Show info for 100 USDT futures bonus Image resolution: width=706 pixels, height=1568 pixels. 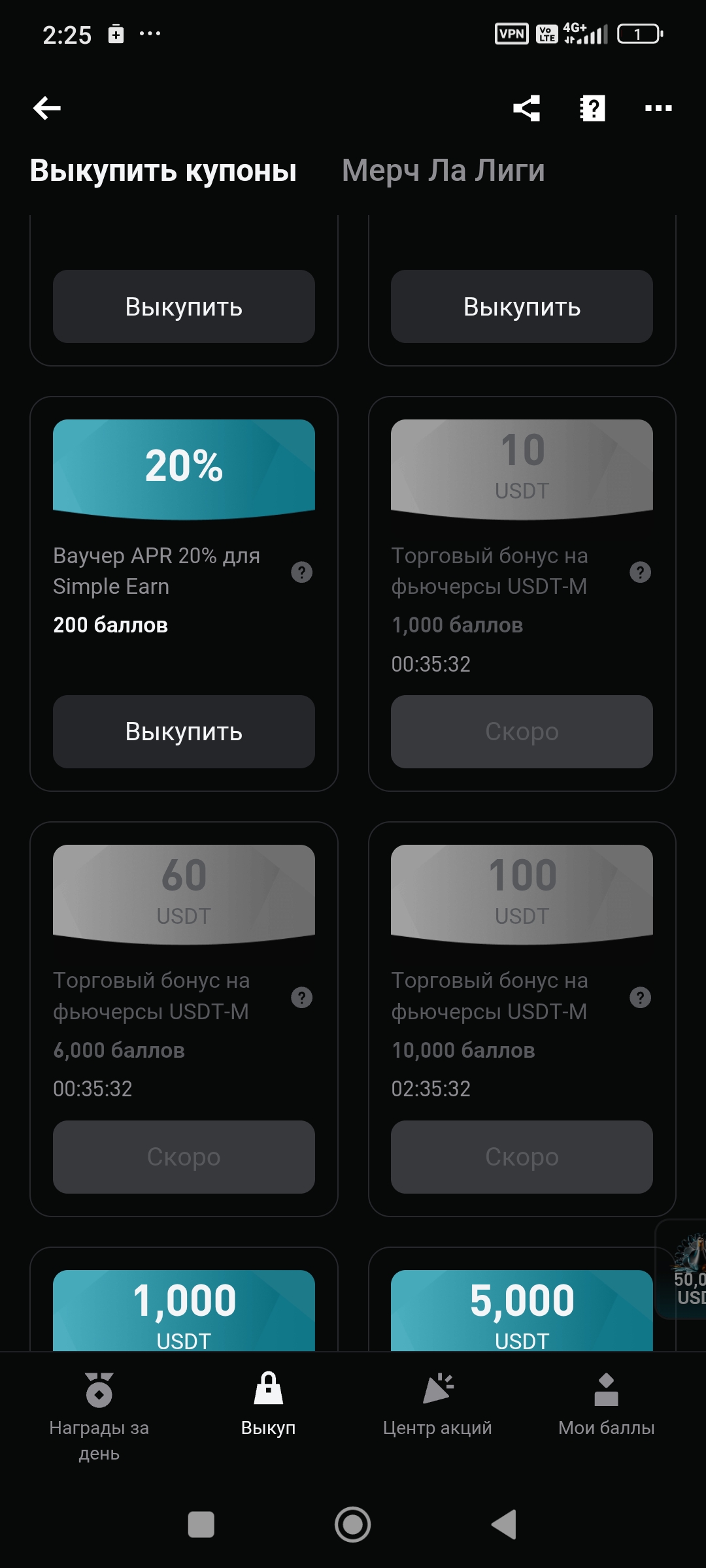coord(640,998)
